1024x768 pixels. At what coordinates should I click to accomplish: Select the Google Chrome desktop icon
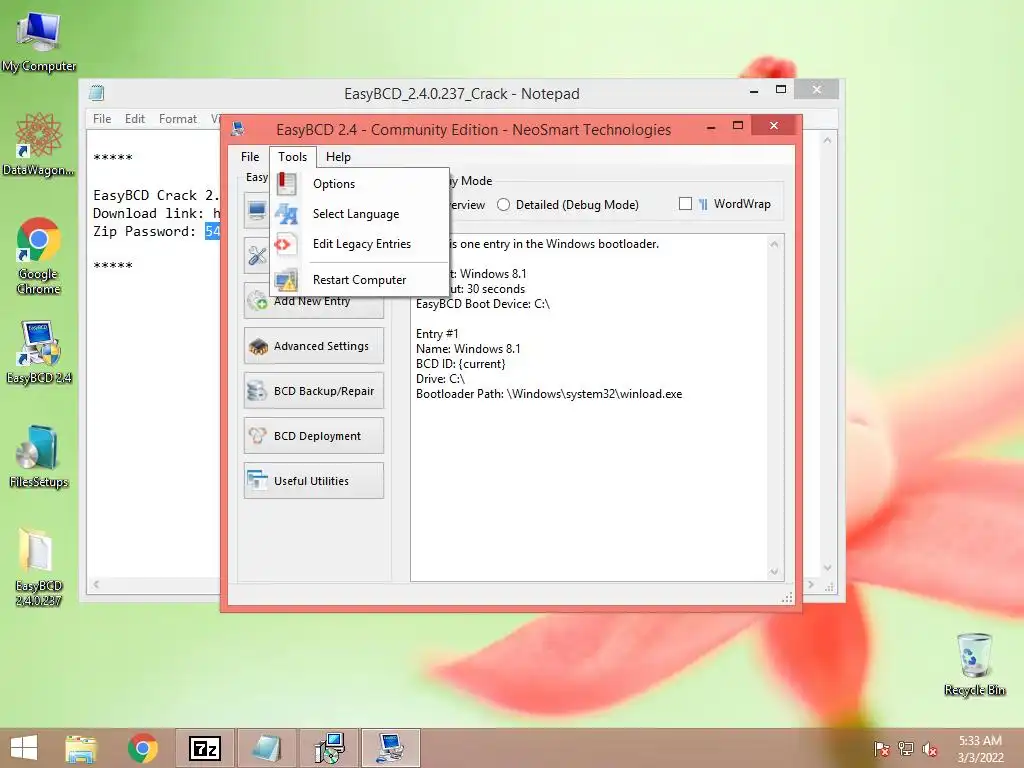[x=39, y=256]
